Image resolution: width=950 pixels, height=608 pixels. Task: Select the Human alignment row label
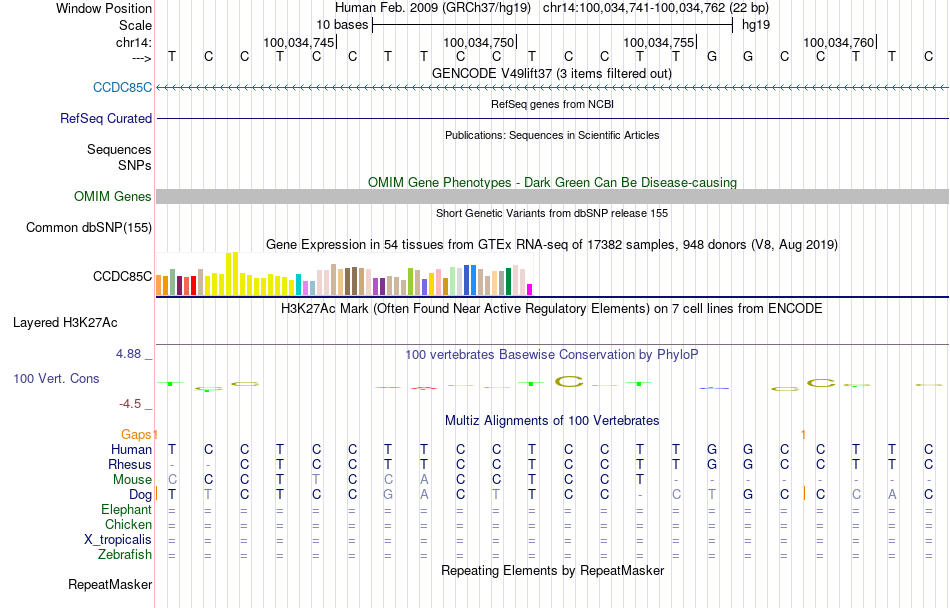[x=131, y=449]
